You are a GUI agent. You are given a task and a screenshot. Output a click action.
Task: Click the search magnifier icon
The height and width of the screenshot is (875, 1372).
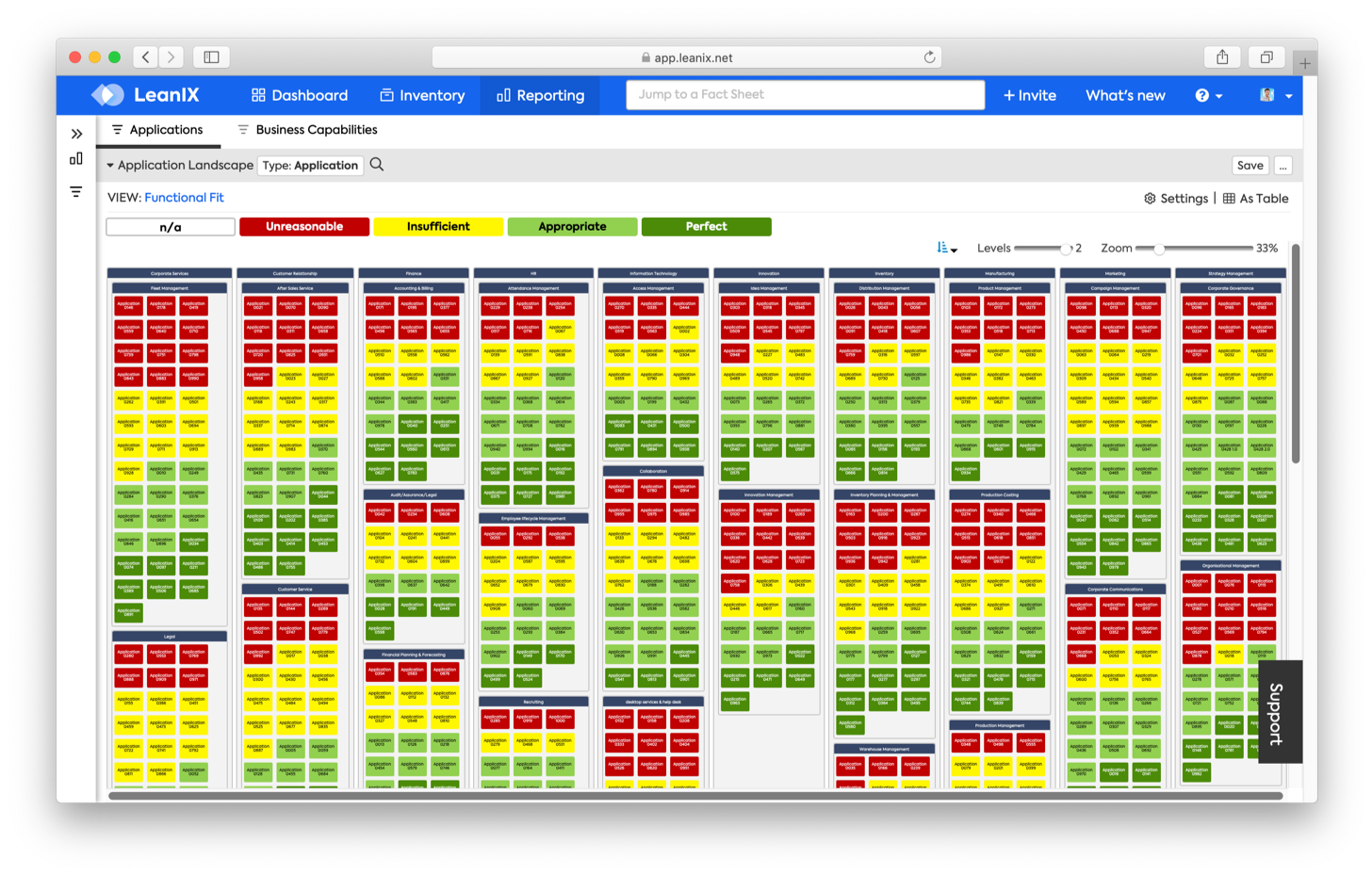coord(377,165)
